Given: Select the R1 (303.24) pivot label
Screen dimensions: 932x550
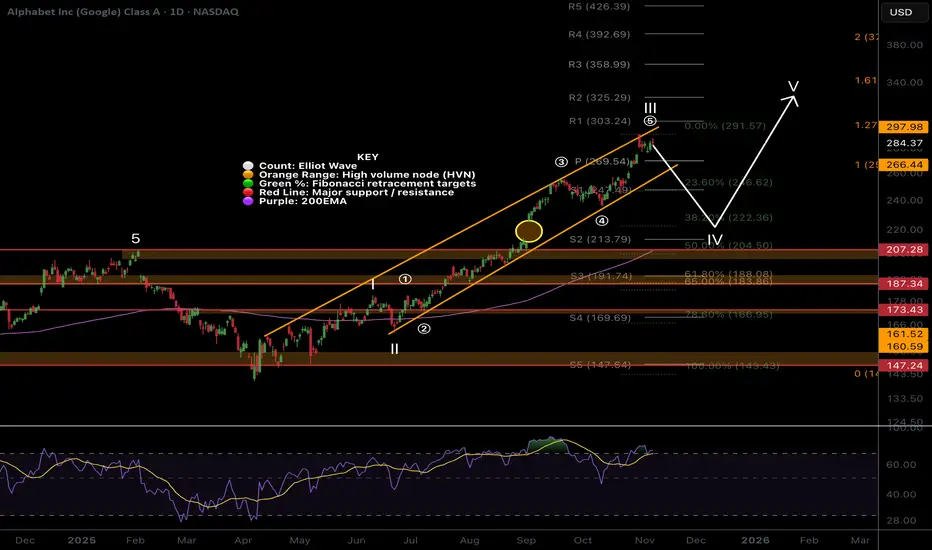Looking at the screenshot, I should point(600,121).
